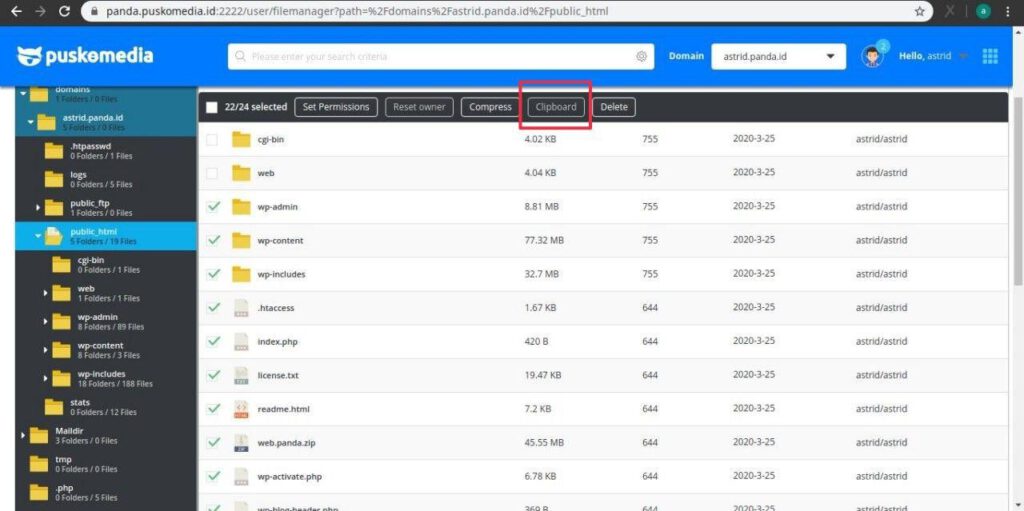1024x511 pixels.
Task: Click the wp-activate.php file icon
Action: [241, 476]
